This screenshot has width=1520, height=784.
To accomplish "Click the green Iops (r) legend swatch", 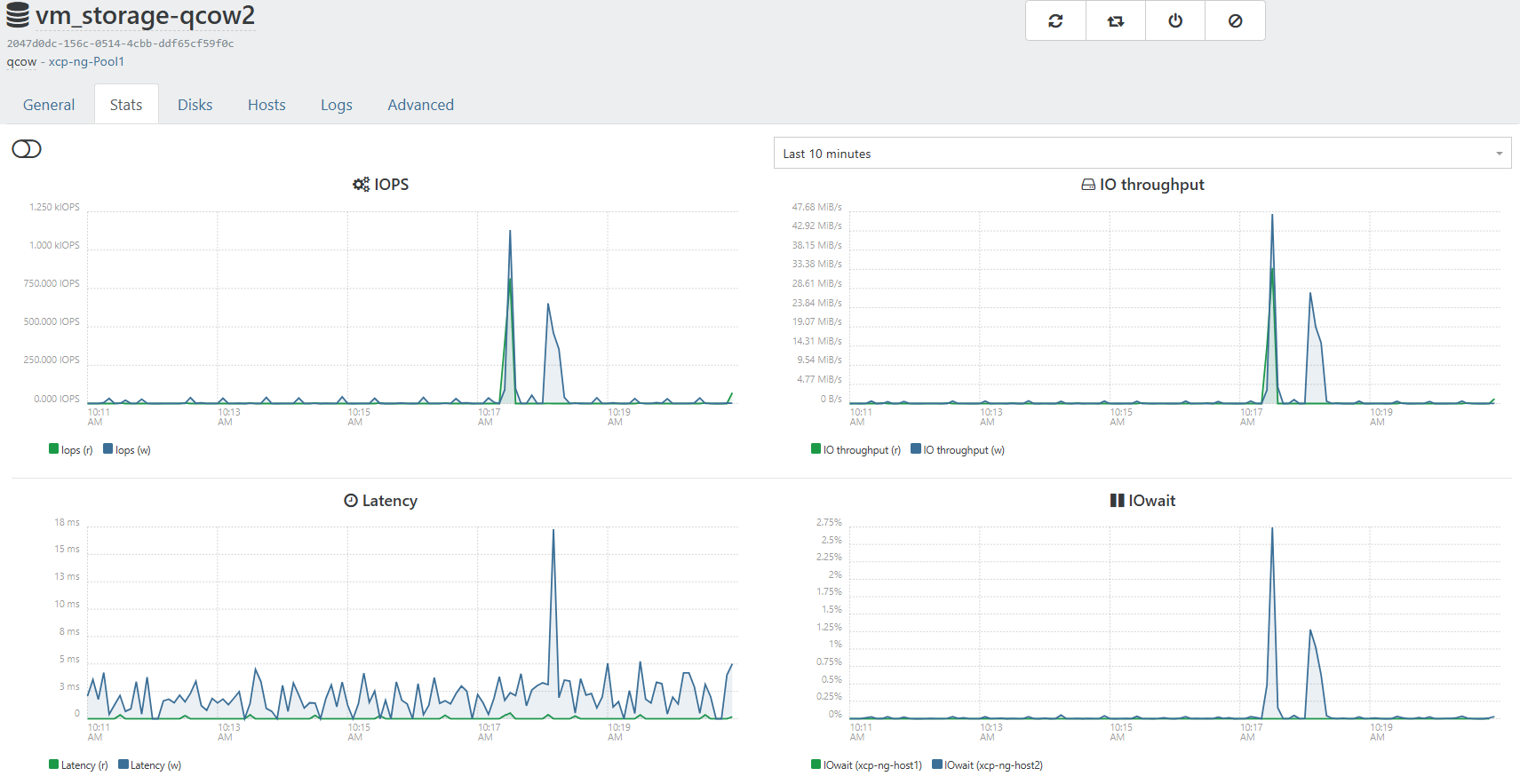I will (54, 449).
